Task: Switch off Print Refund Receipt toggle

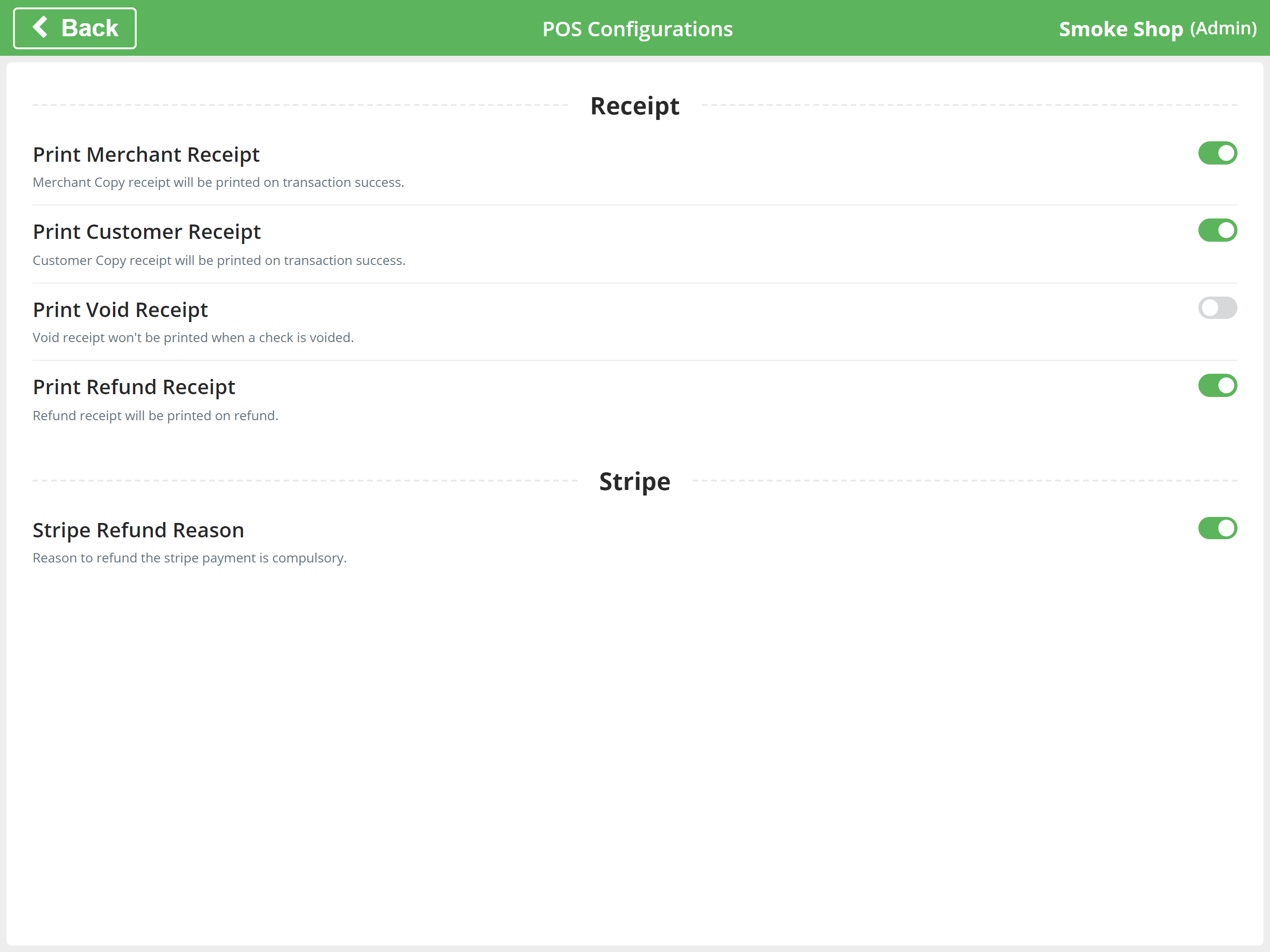Action: 1217,385
